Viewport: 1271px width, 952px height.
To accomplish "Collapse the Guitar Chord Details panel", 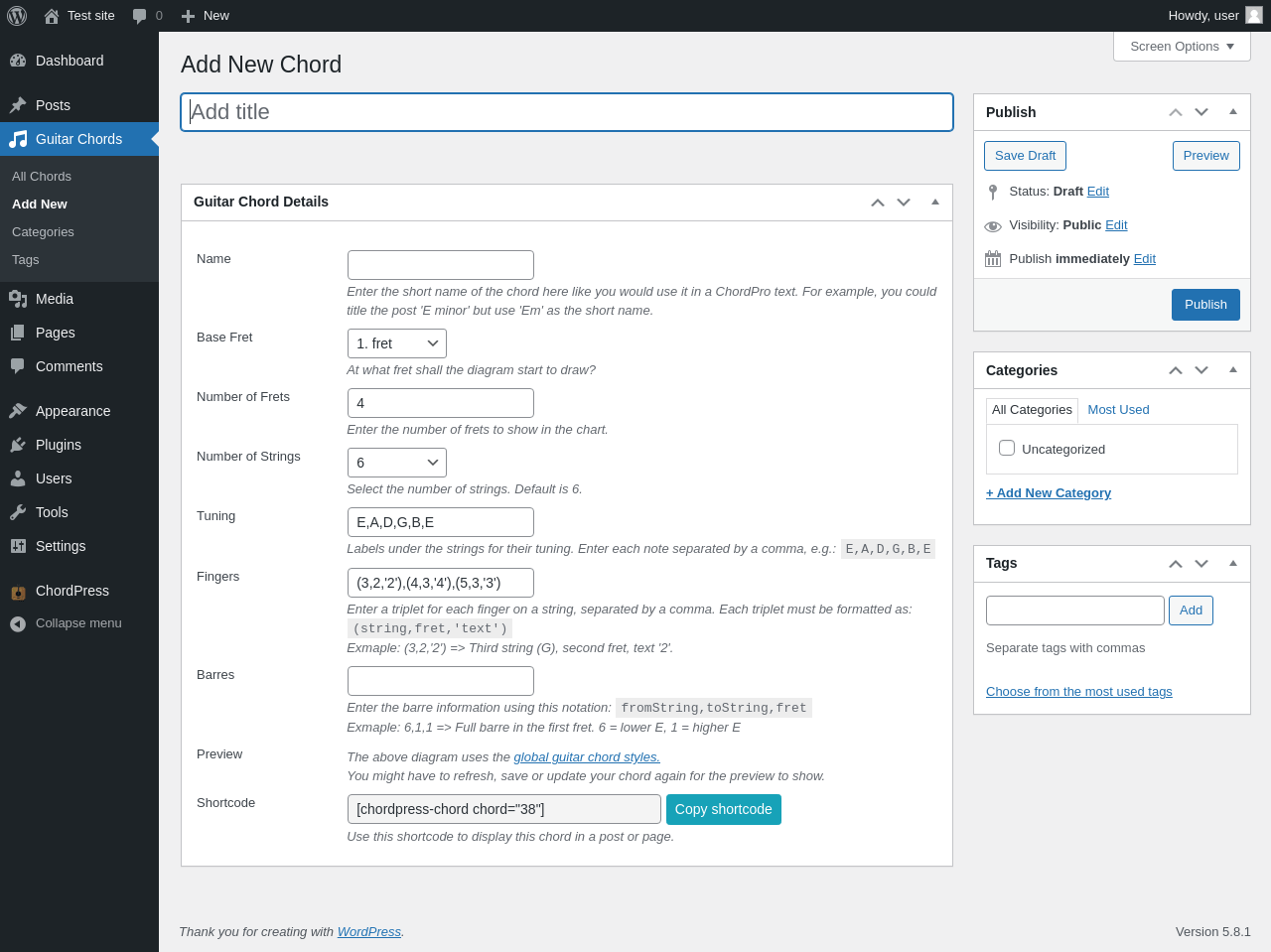I will [935, 203].
